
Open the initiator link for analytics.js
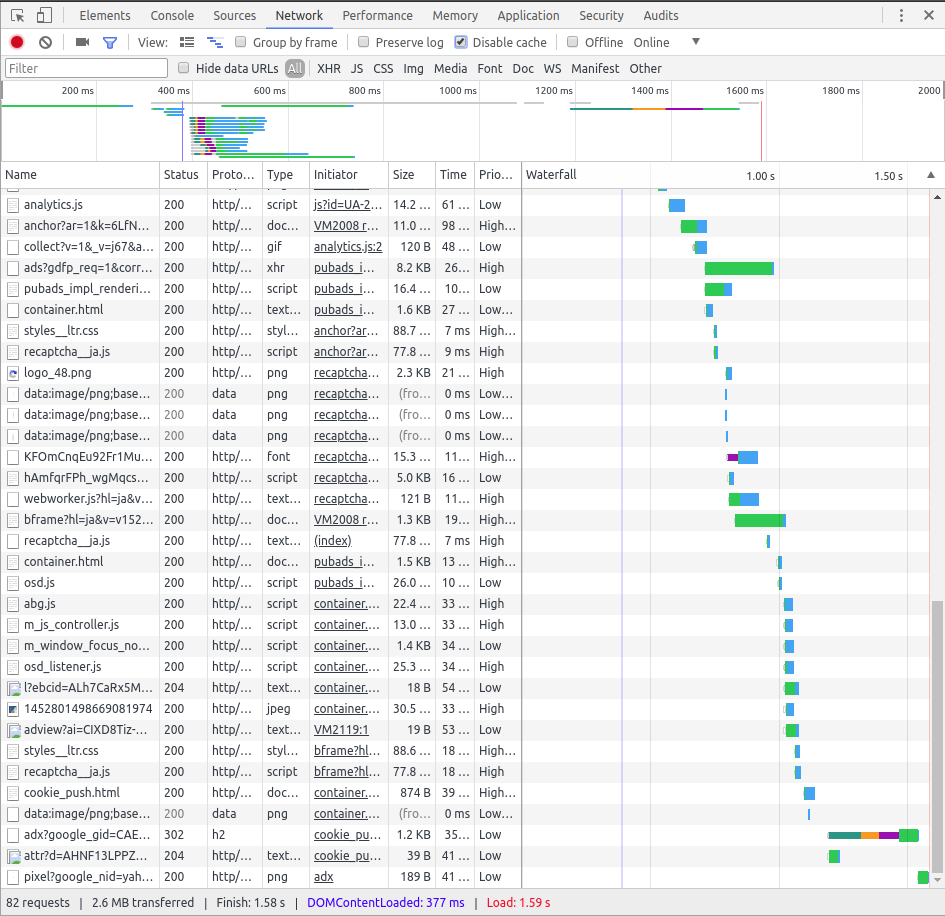(x=345, y=204)
